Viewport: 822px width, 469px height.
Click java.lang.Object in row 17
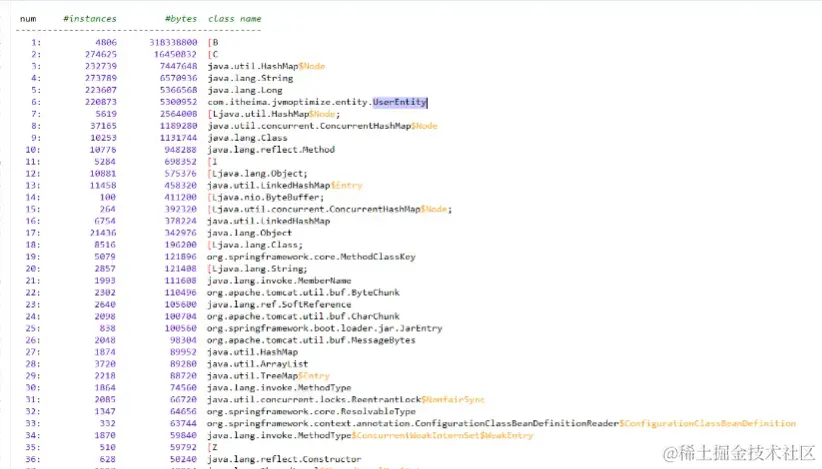click(250, 233)
